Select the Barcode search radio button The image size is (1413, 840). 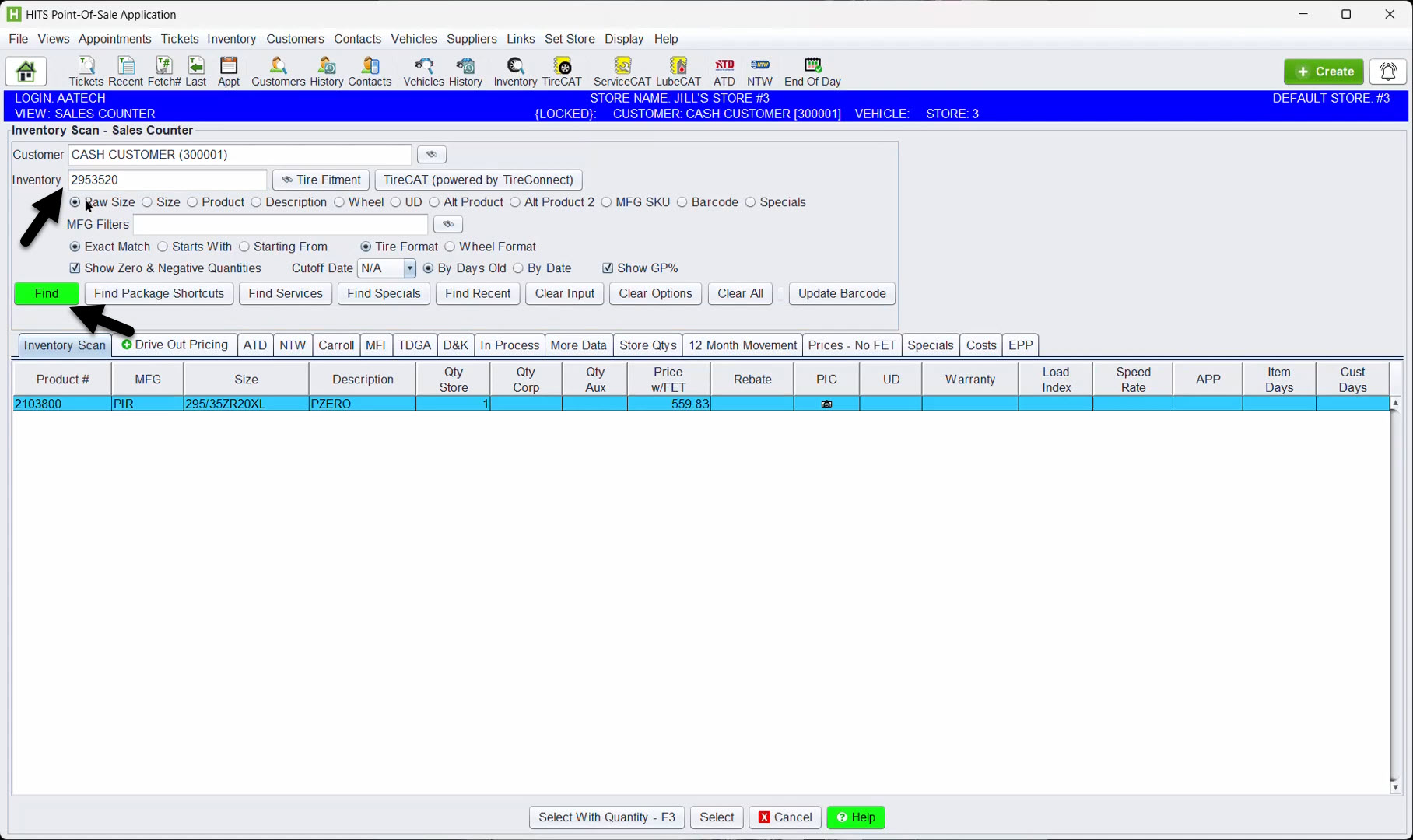tap(682, 202)
